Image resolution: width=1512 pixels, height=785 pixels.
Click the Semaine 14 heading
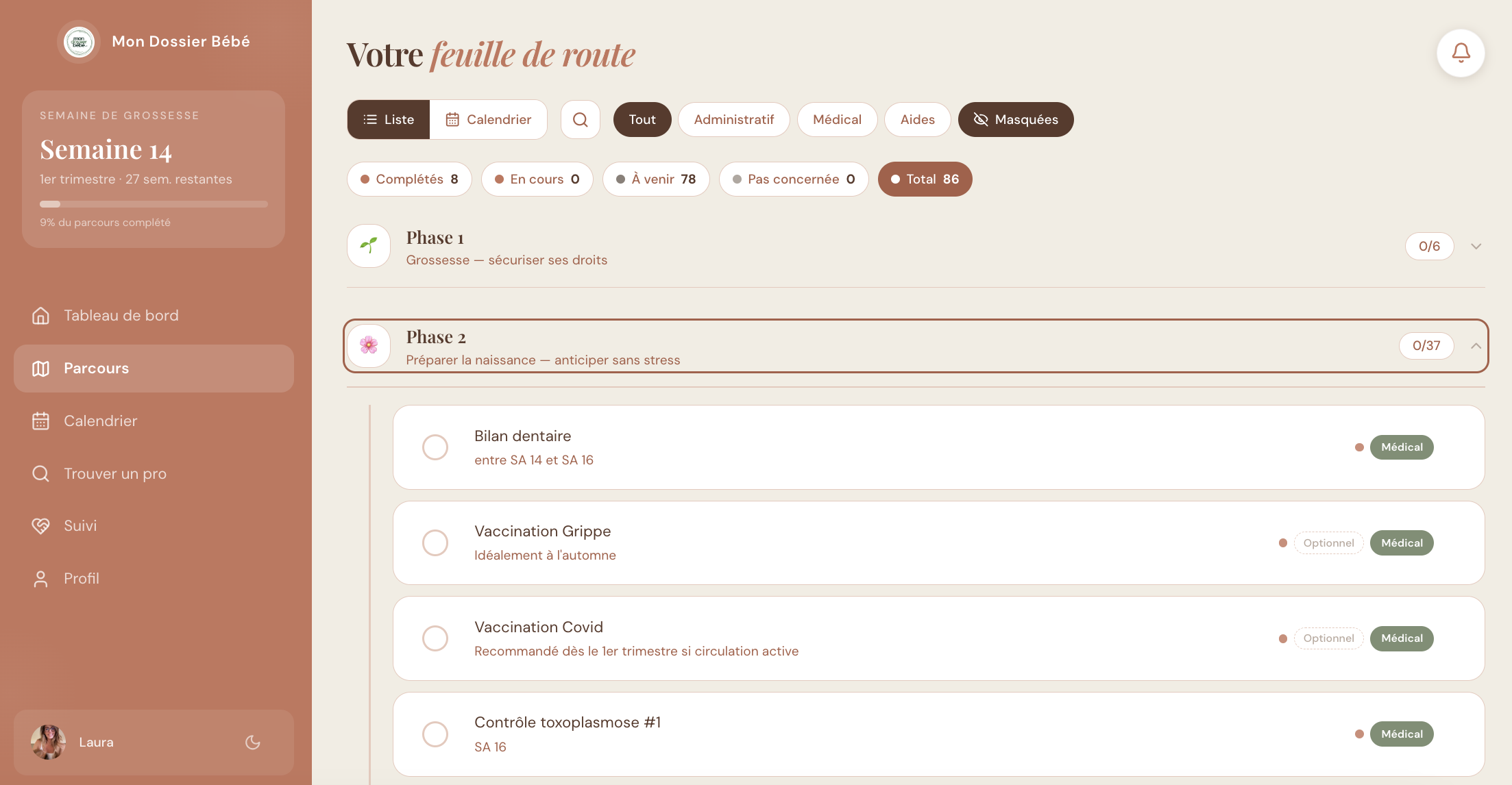point(106,150)
